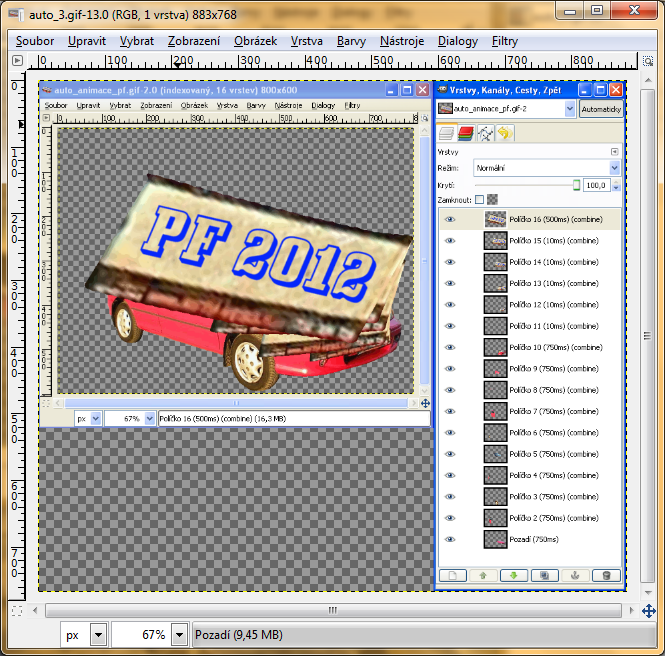The height and width of the screenshot is (656, 665).
Task: Click outer status text Pozadí (9,45 MB)
Action: tap(239, 635)
